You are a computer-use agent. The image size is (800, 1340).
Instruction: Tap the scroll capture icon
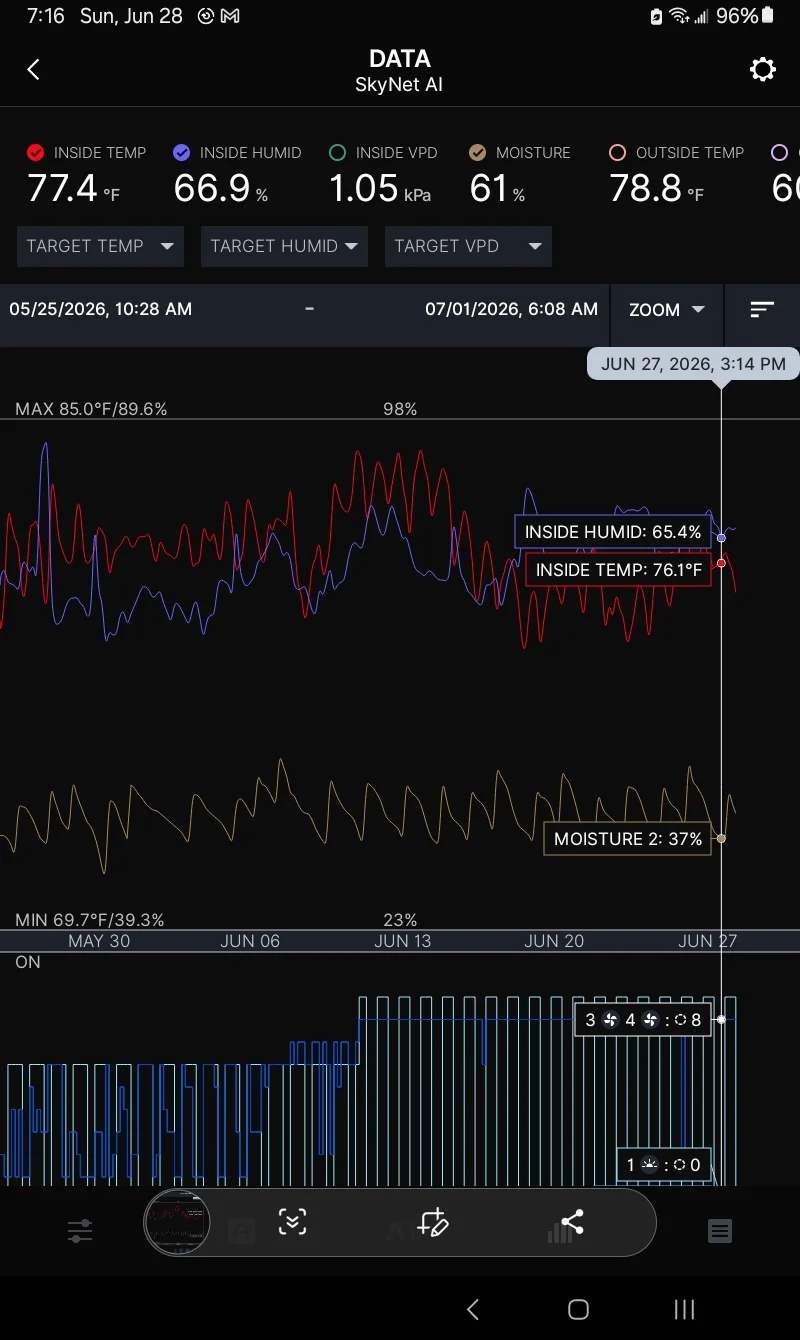(x=292, y=1222)
